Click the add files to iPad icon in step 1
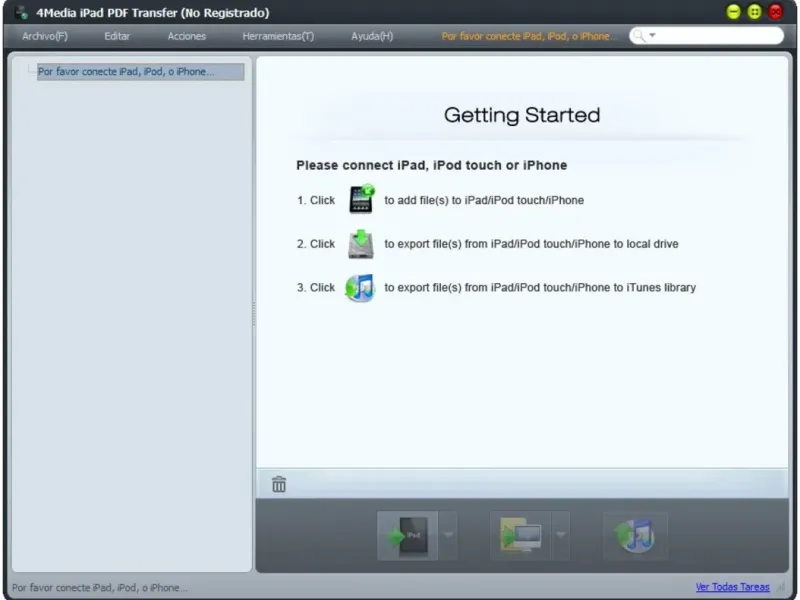800x600 pixels. click(361, 199)
